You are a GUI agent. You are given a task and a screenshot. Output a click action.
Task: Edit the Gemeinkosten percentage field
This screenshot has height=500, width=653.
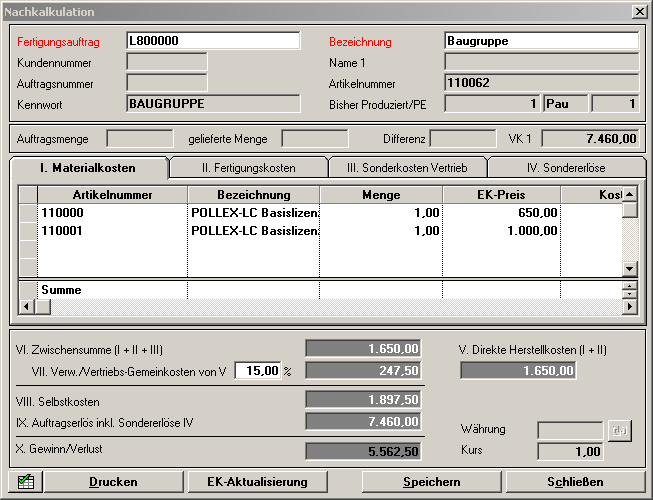pyautogui.click(x=256, y=370)
